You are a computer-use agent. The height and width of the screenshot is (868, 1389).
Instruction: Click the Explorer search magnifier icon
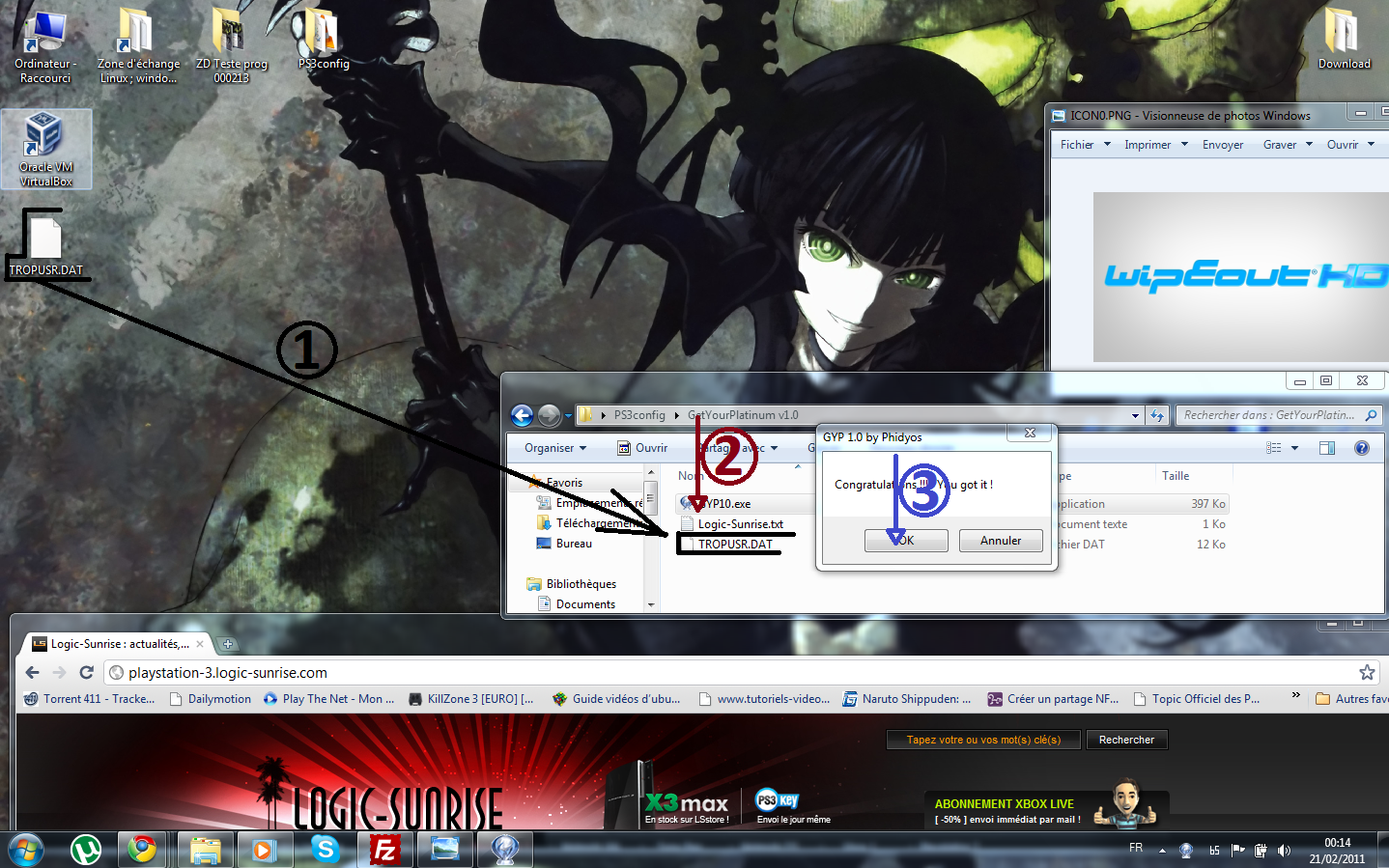[1371, 415]
